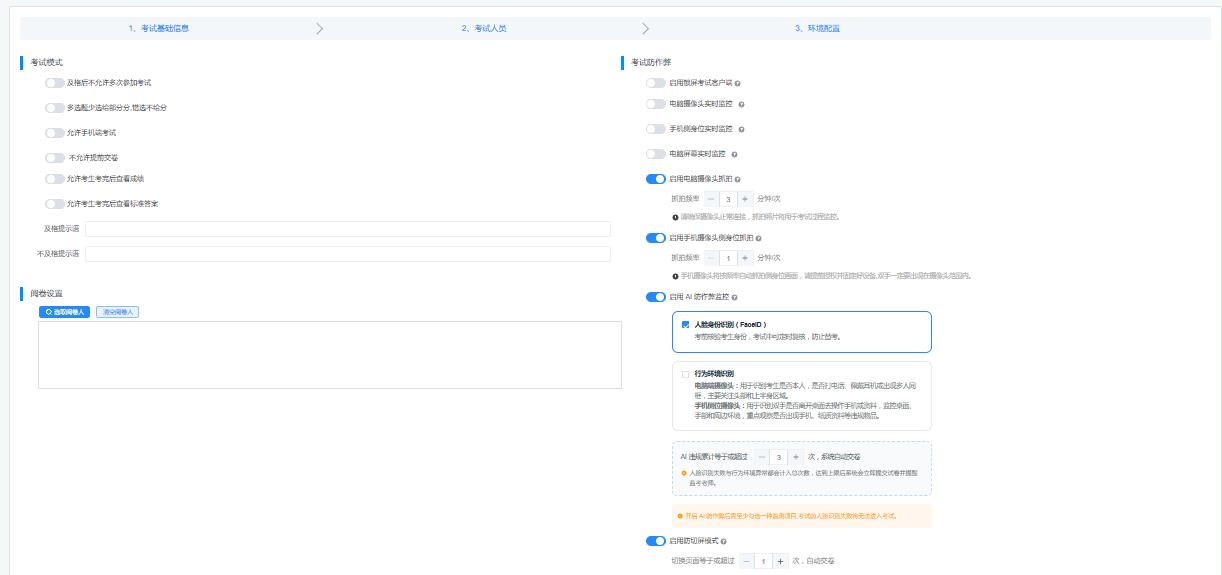
Task: Click the 清空阅卷人 button
Action: [x=117, y=312]
